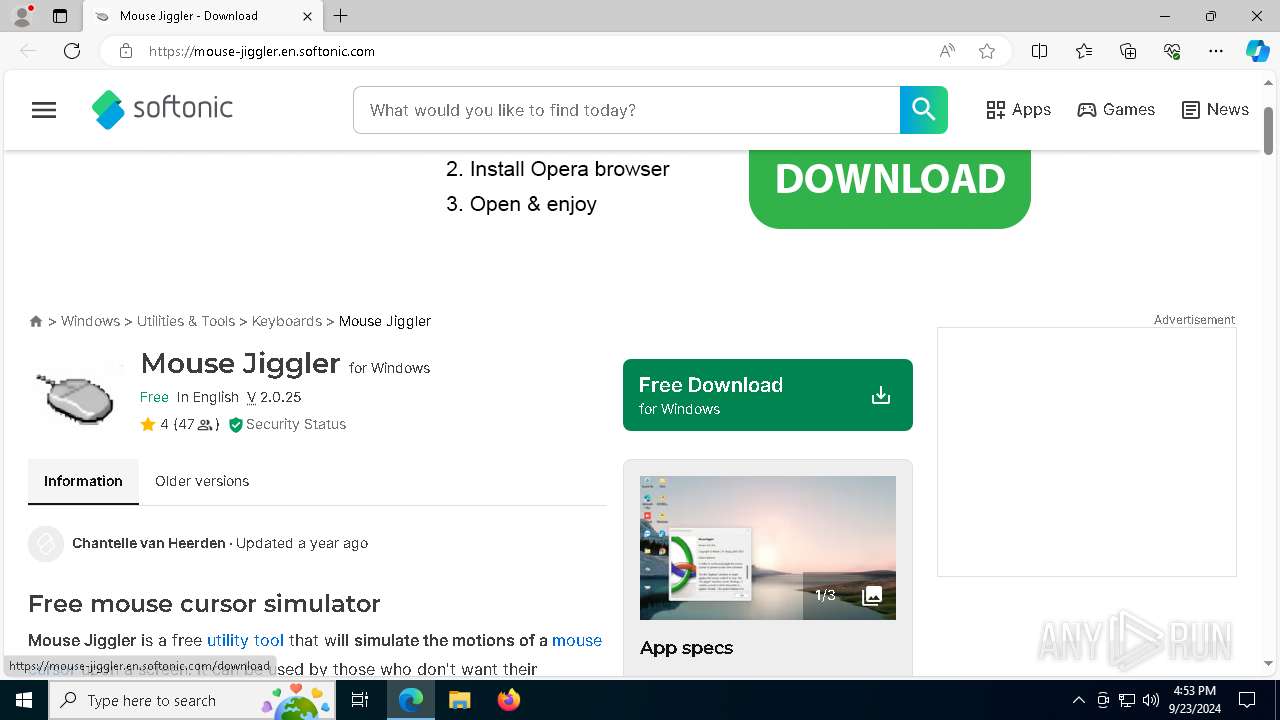Viewport: 1280px width, 720px height.
Task: Open Edge Settings and more menu
Action: tap(1216, 51)
